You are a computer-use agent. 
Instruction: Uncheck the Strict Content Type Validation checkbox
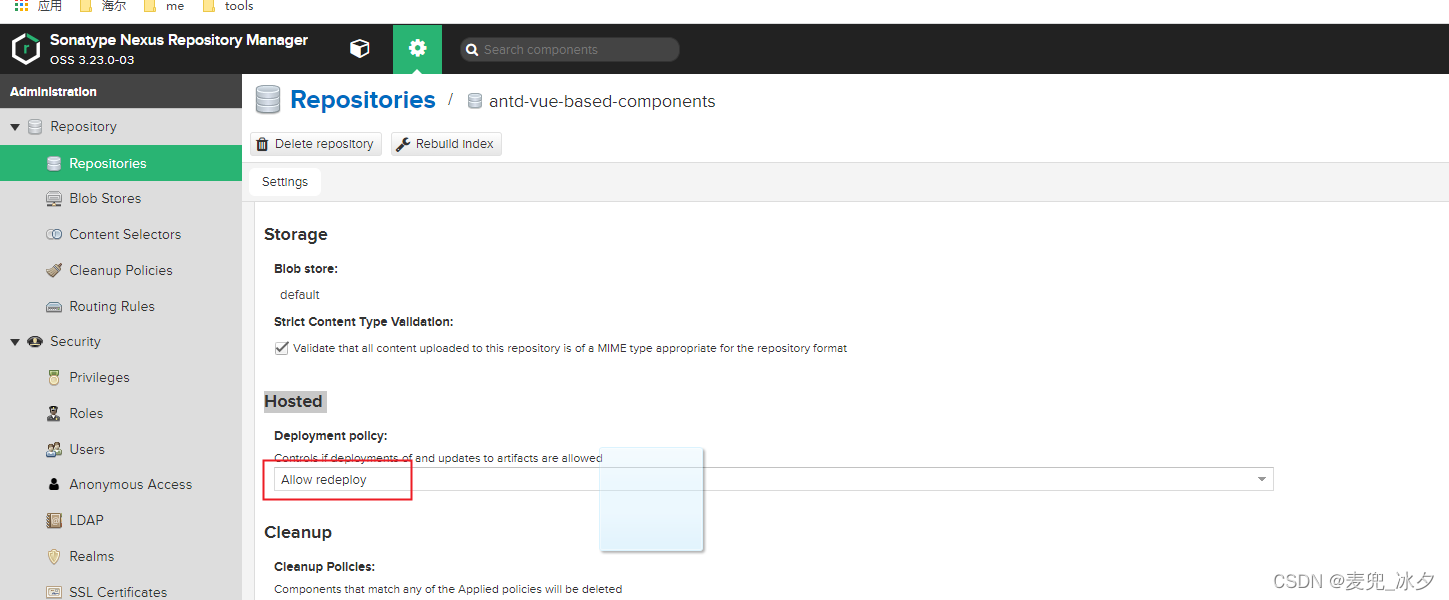(x=282, y=348)
